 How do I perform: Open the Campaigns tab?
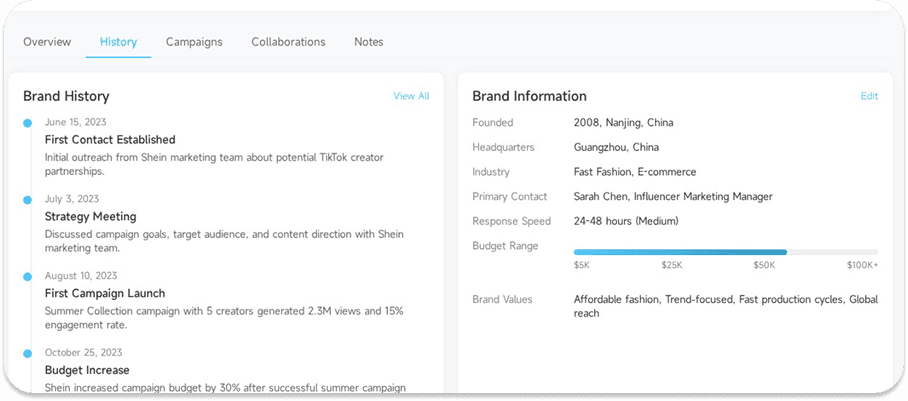click(x=194, y=42)
